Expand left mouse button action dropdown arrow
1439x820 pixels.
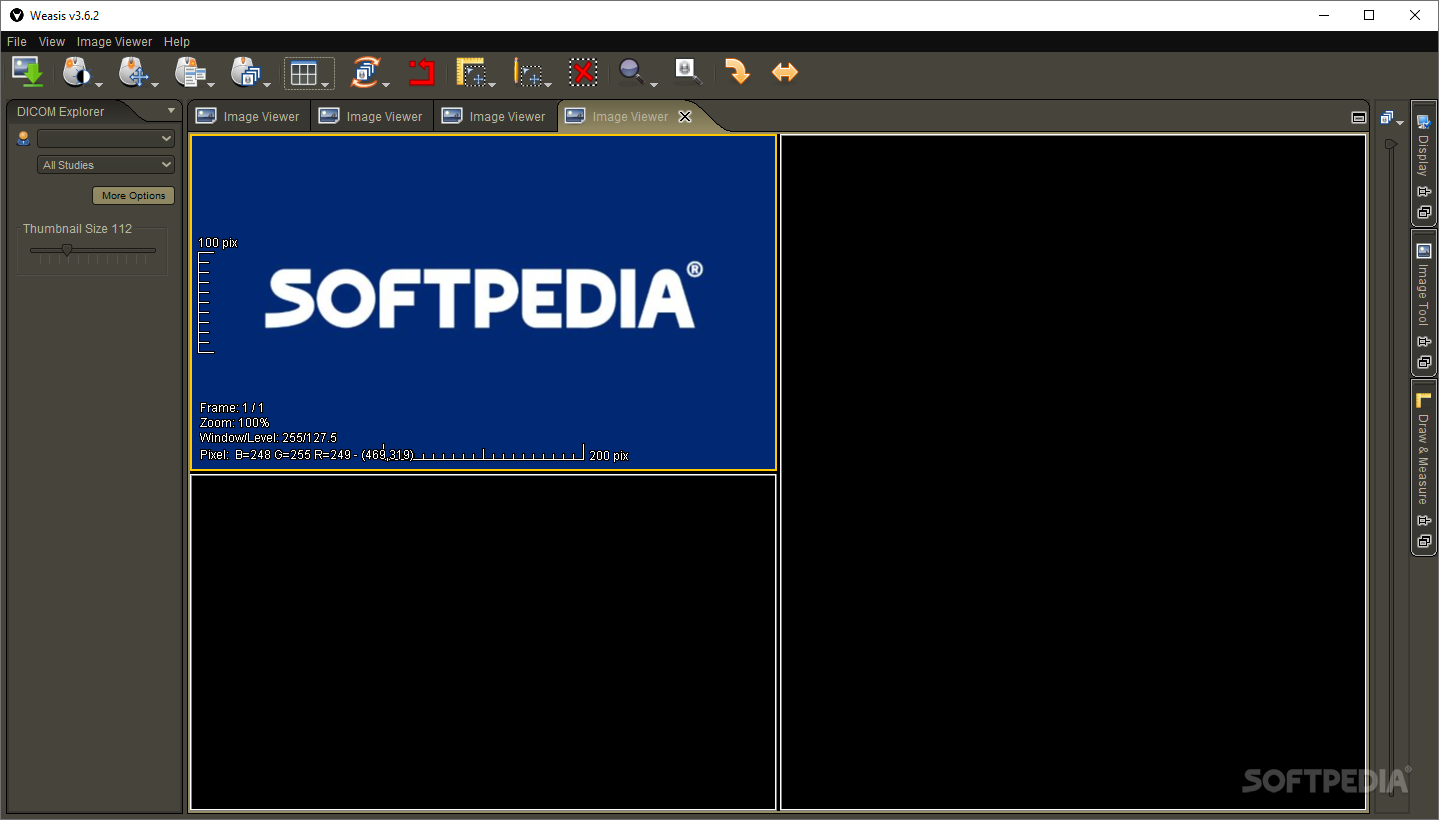coord(99,84)
